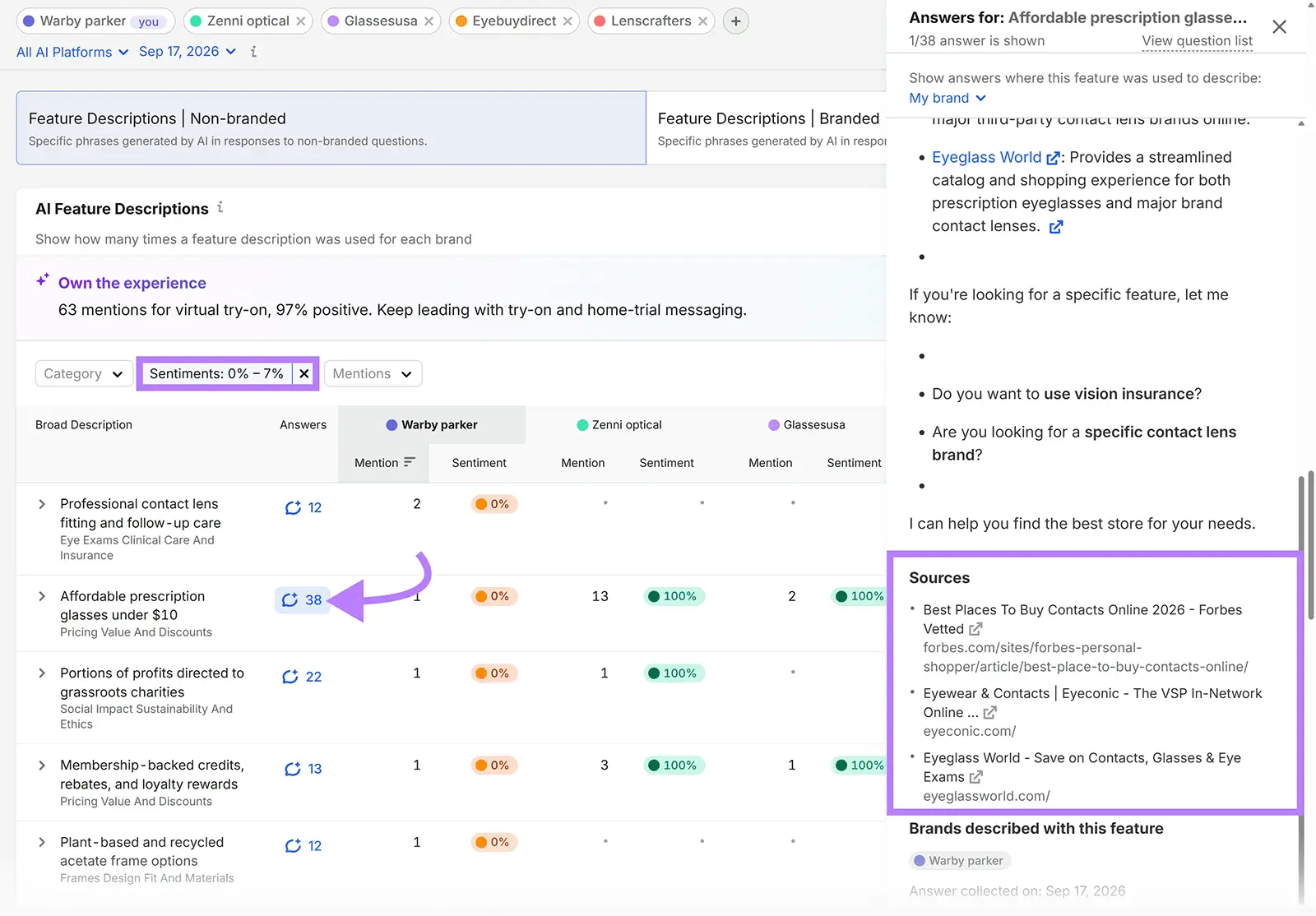Viewport: 1316px width, 916px height.
Task: Close the Answers side panel
Action: (1279, 27)
